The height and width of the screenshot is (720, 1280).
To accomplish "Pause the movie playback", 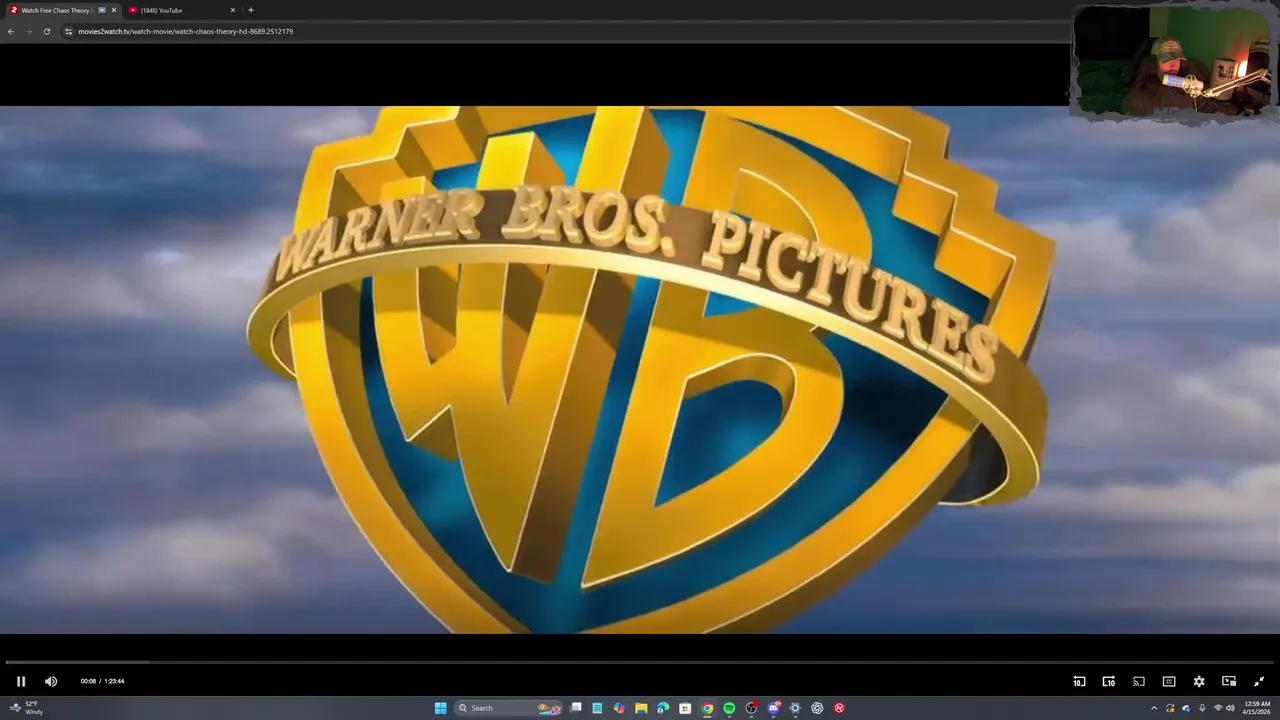I will 21,681.
